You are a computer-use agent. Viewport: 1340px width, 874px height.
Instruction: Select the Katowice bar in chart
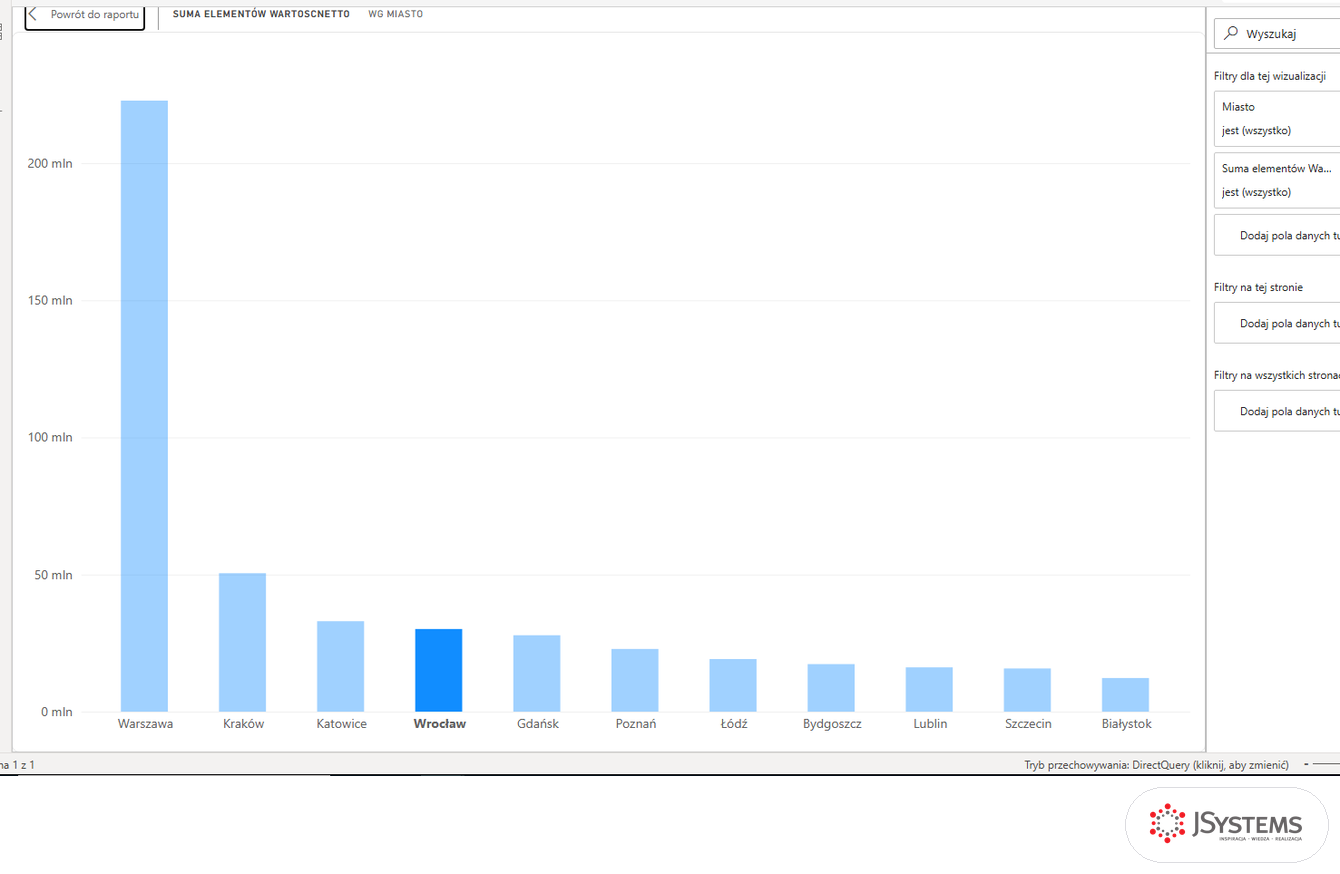[x=340, y=666]
